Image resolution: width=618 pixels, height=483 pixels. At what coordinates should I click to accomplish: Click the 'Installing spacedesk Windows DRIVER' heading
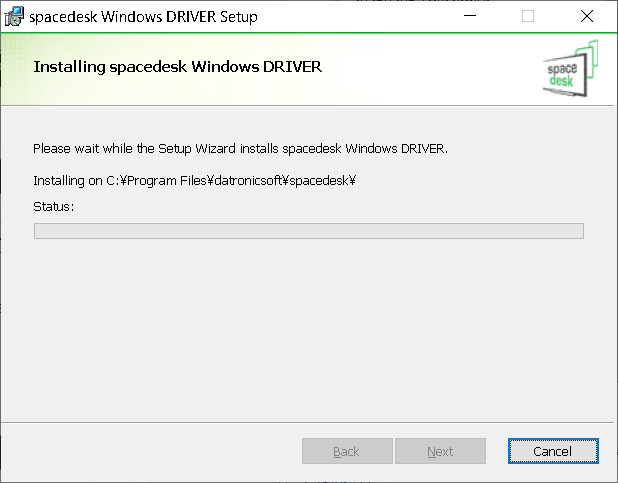coord(177,67)
